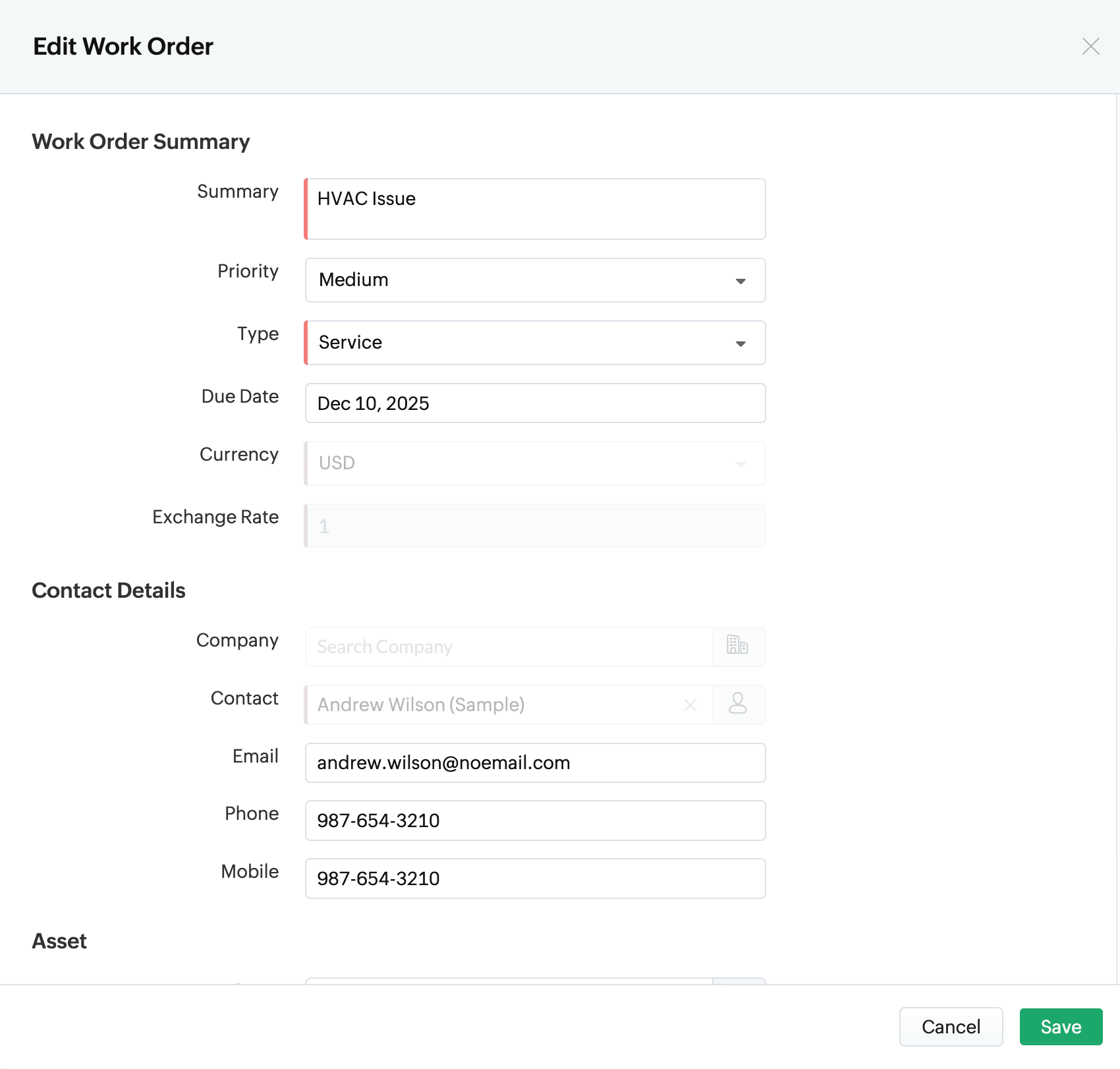Click the company lookup building icon

pyautogui.click(x=738, y=646)
